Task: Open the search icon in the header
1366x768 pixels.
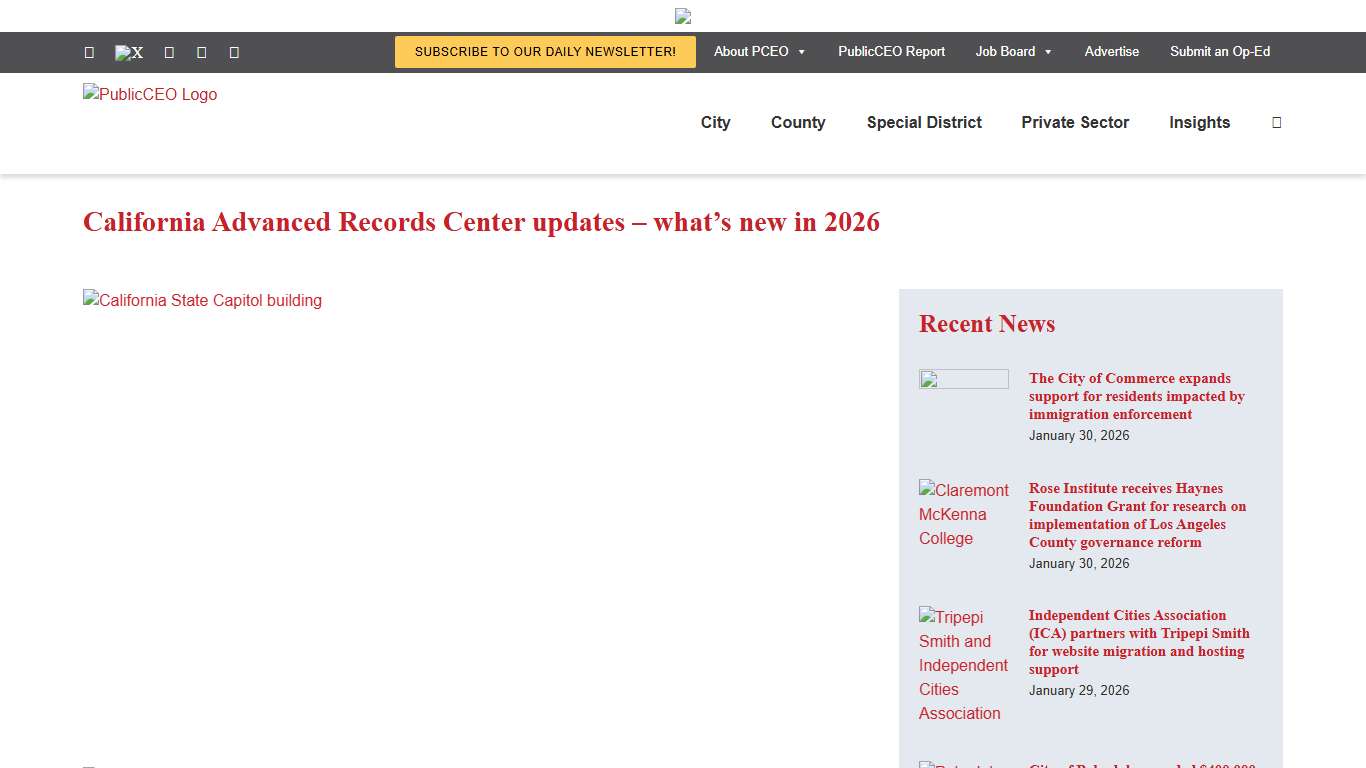Action: (1276, 122)
